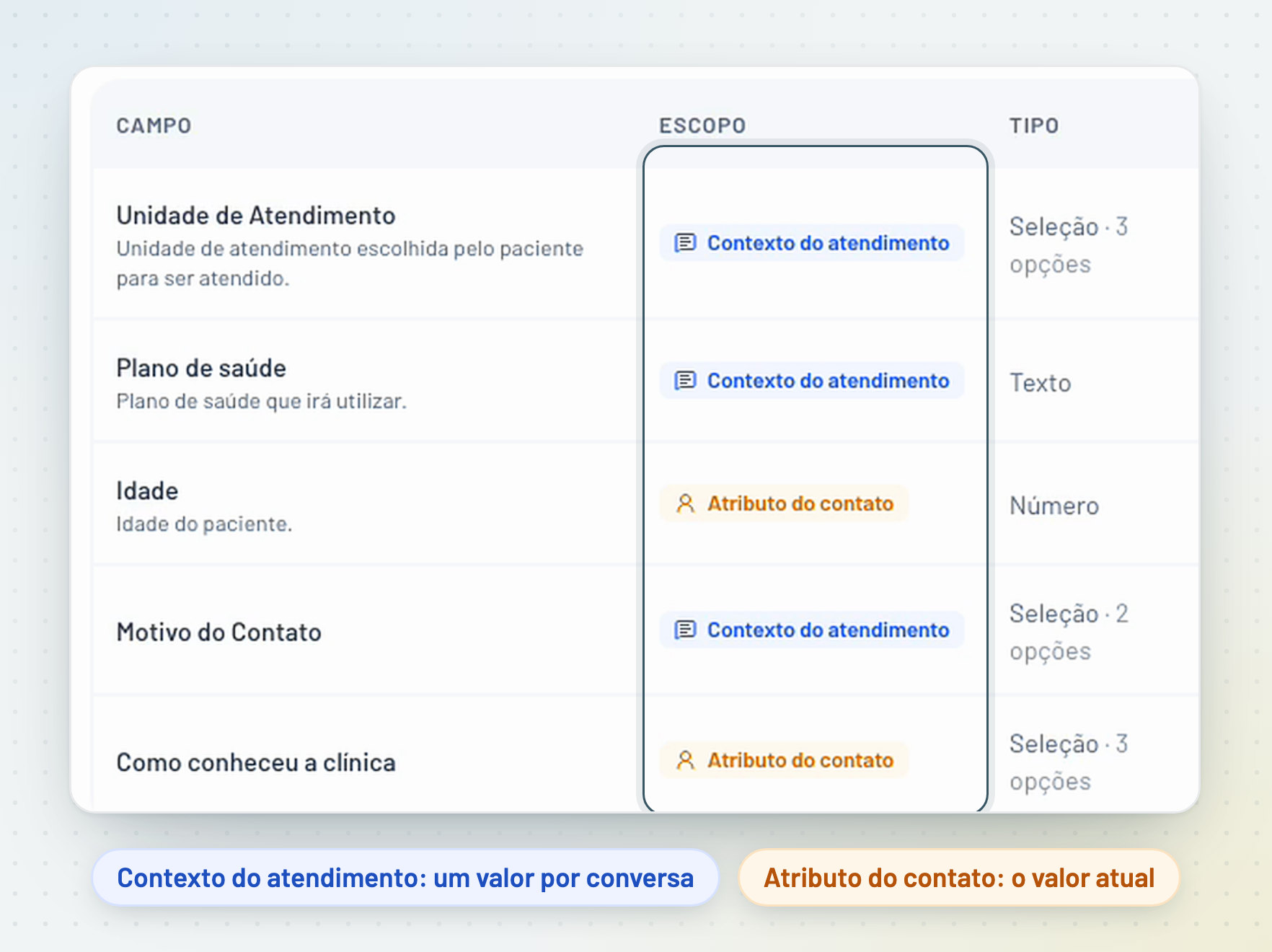The width and height of the screenshot is (1272, 952).
Task: Click the type 'Seleção · 2 opções'
Action: 1069,633
